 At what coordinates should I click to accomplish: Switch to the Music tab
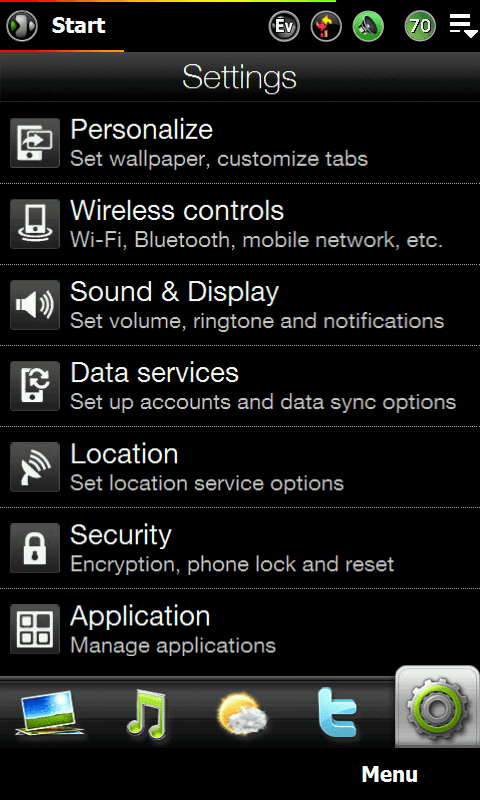146,714
